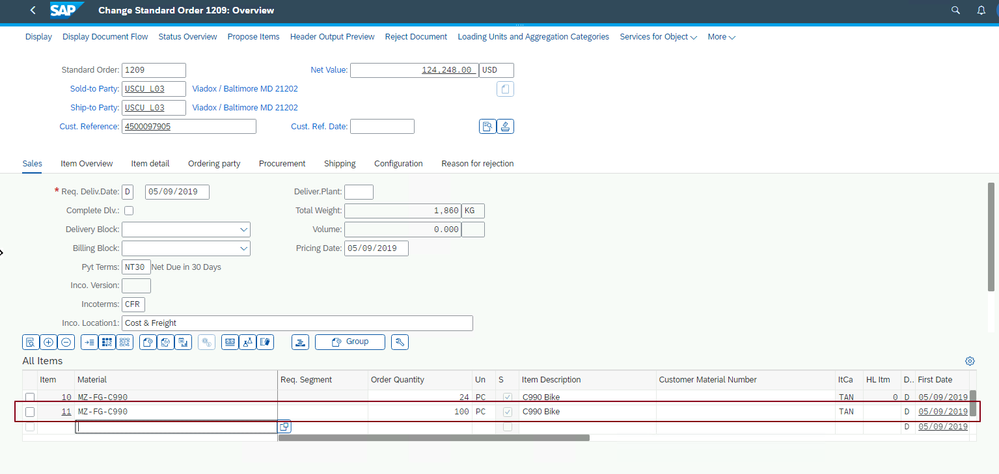Screen dimensions: 999x474
Task: Expand the More menu
Action: click(x=721, y=37)
